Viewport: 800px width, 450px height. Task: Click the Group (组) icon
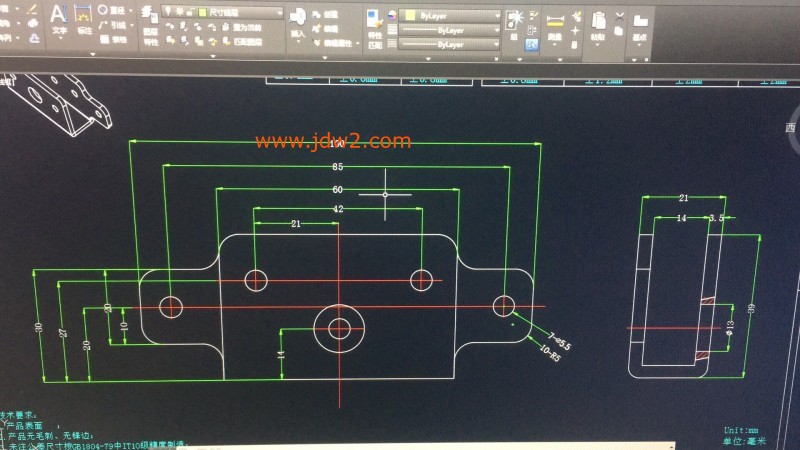pos(516,19)
